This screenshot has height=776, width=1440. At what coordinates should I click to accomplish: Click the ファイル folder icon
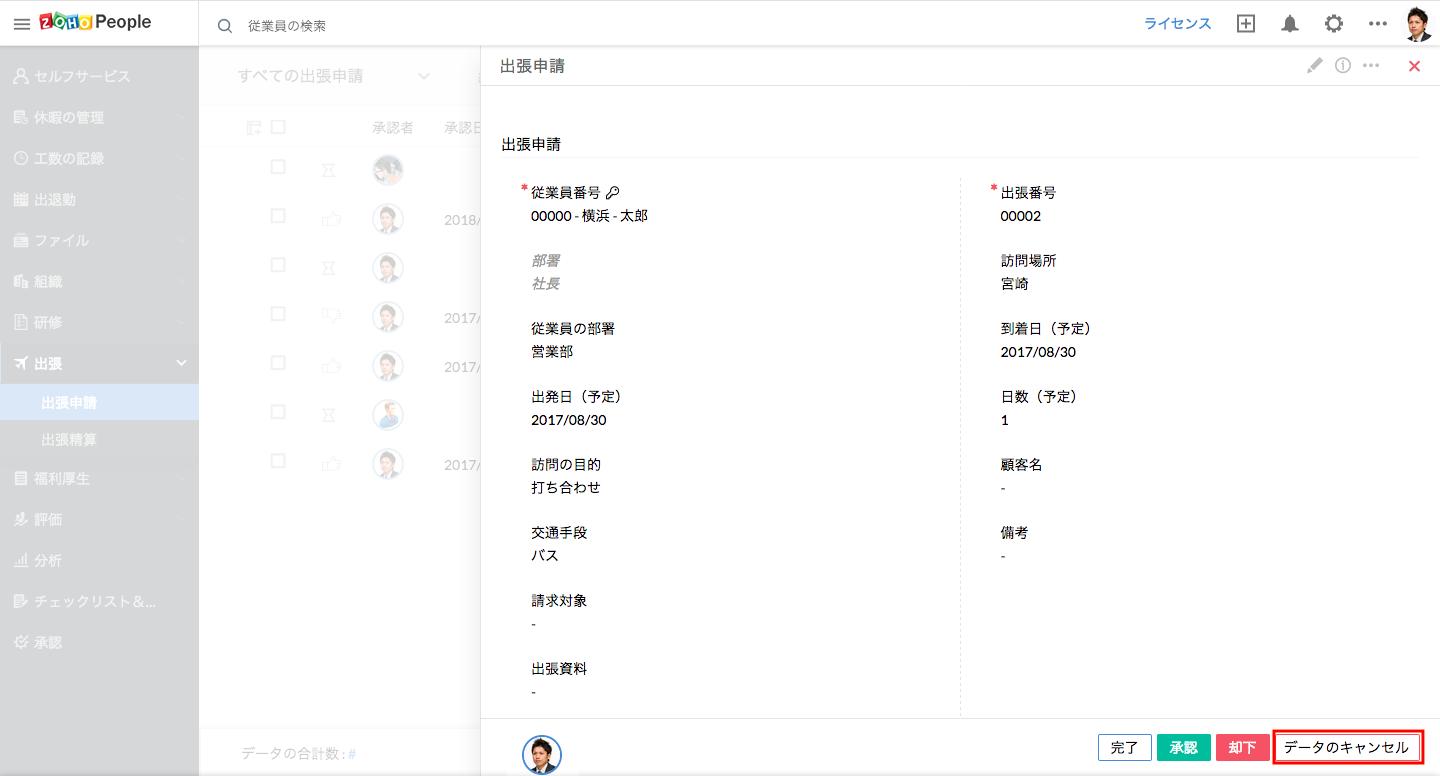[21, 240]
